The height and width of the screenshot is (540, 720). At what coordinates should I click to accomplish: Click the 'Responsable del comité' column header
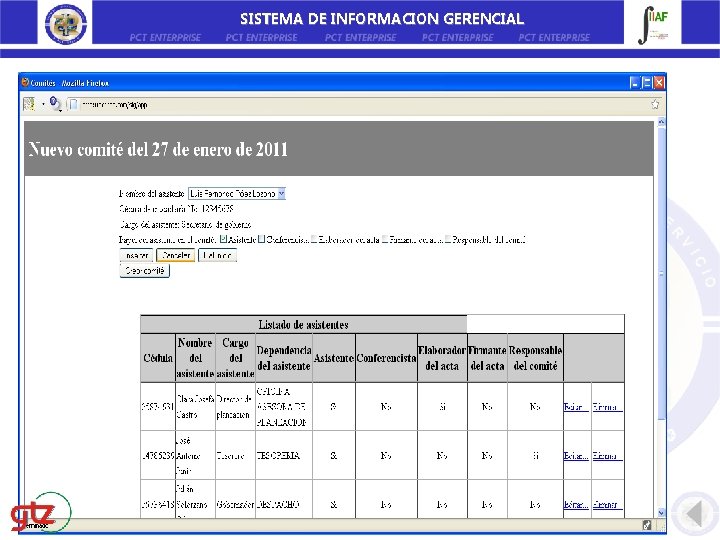(x=535, y=358)
